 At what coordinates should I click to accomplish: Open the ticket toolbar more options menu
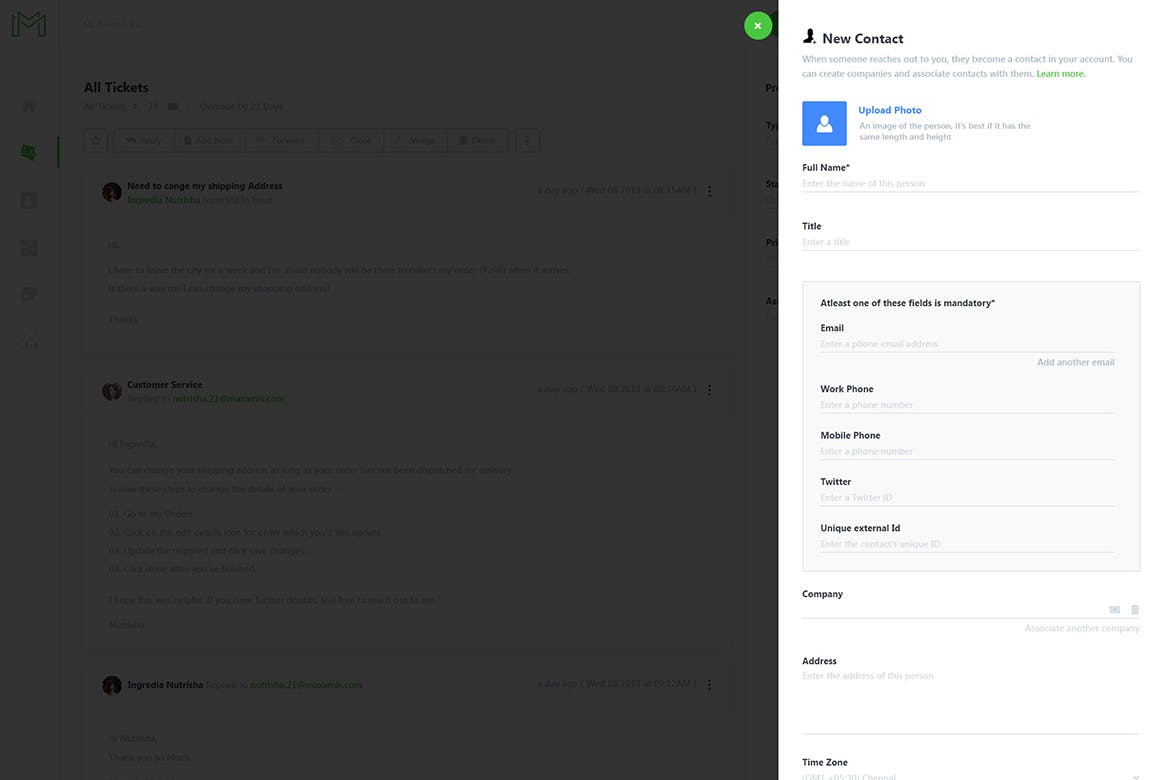pos(527,141)
